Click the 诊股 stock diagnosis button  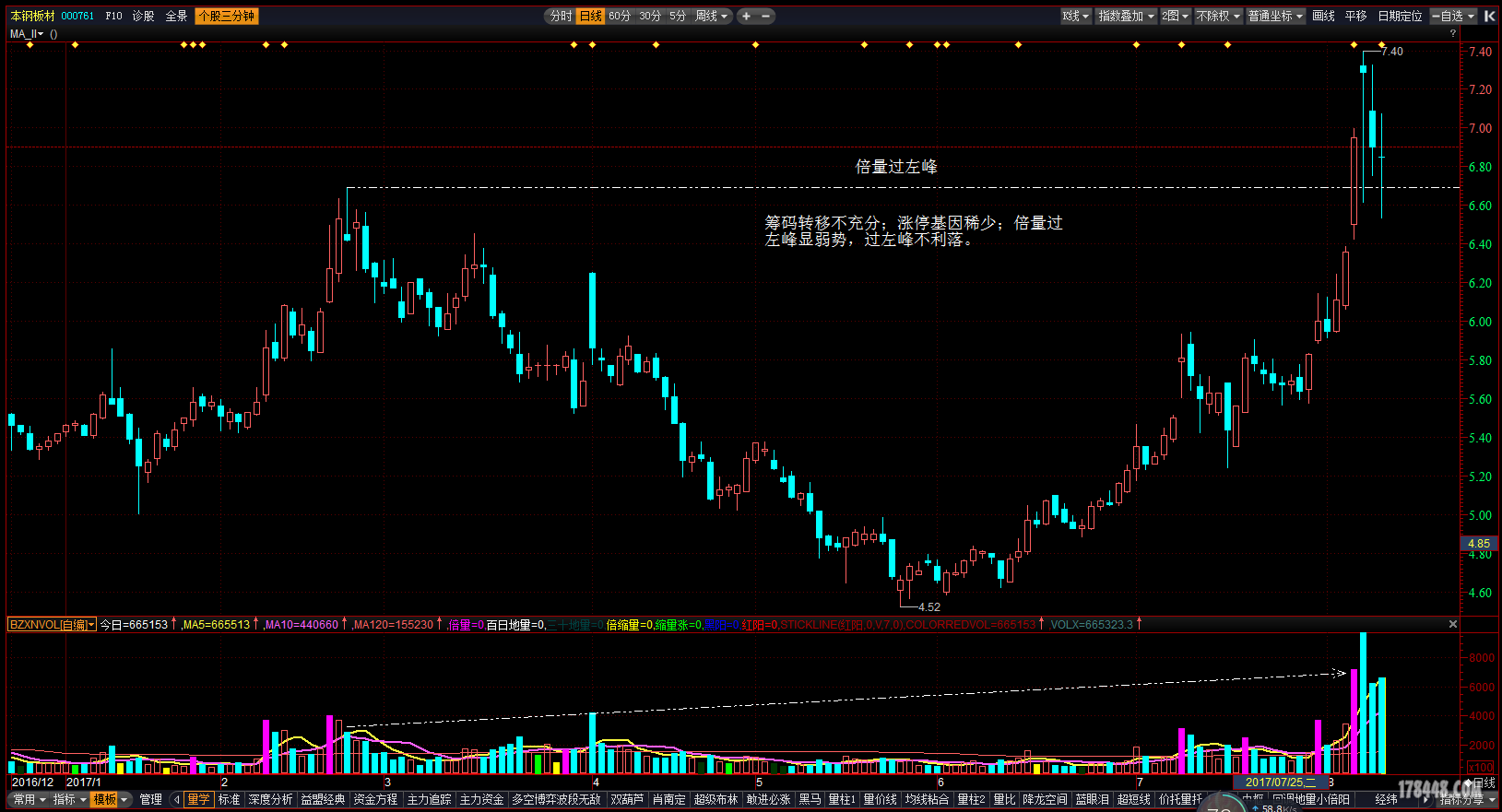click(143, 16)
